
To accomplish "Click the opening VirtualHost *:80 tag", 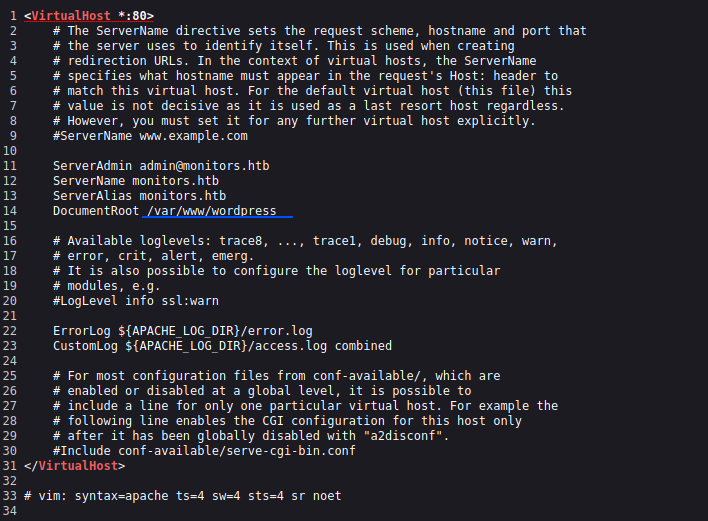I will point(88,16).
